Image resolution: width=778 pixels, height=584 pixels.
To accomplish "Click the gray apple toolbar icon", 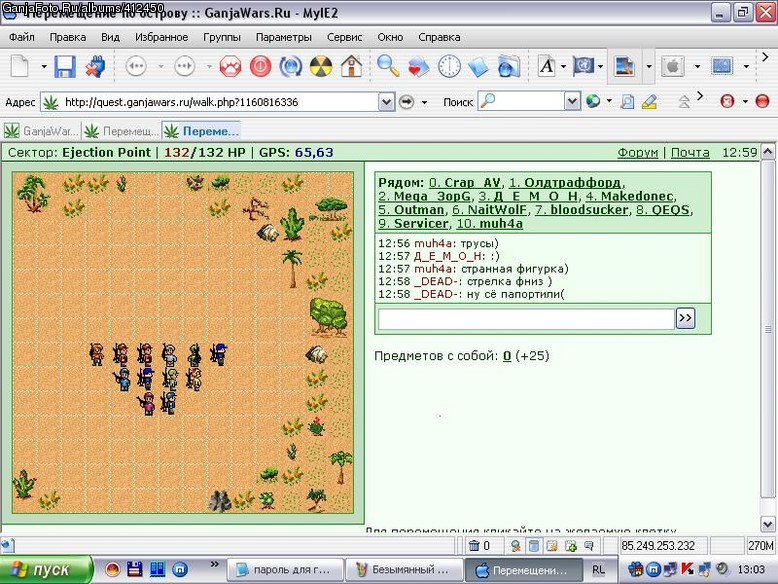I will (x=673, y=66).
